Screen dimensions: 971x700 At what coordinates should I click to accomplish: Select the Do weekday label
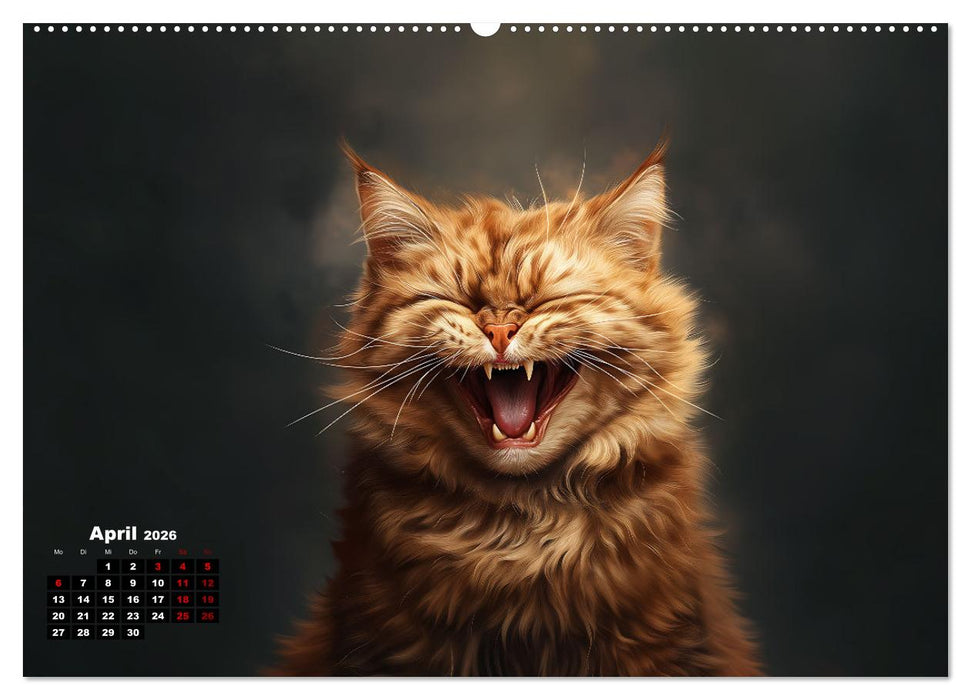tap(133, 552)
